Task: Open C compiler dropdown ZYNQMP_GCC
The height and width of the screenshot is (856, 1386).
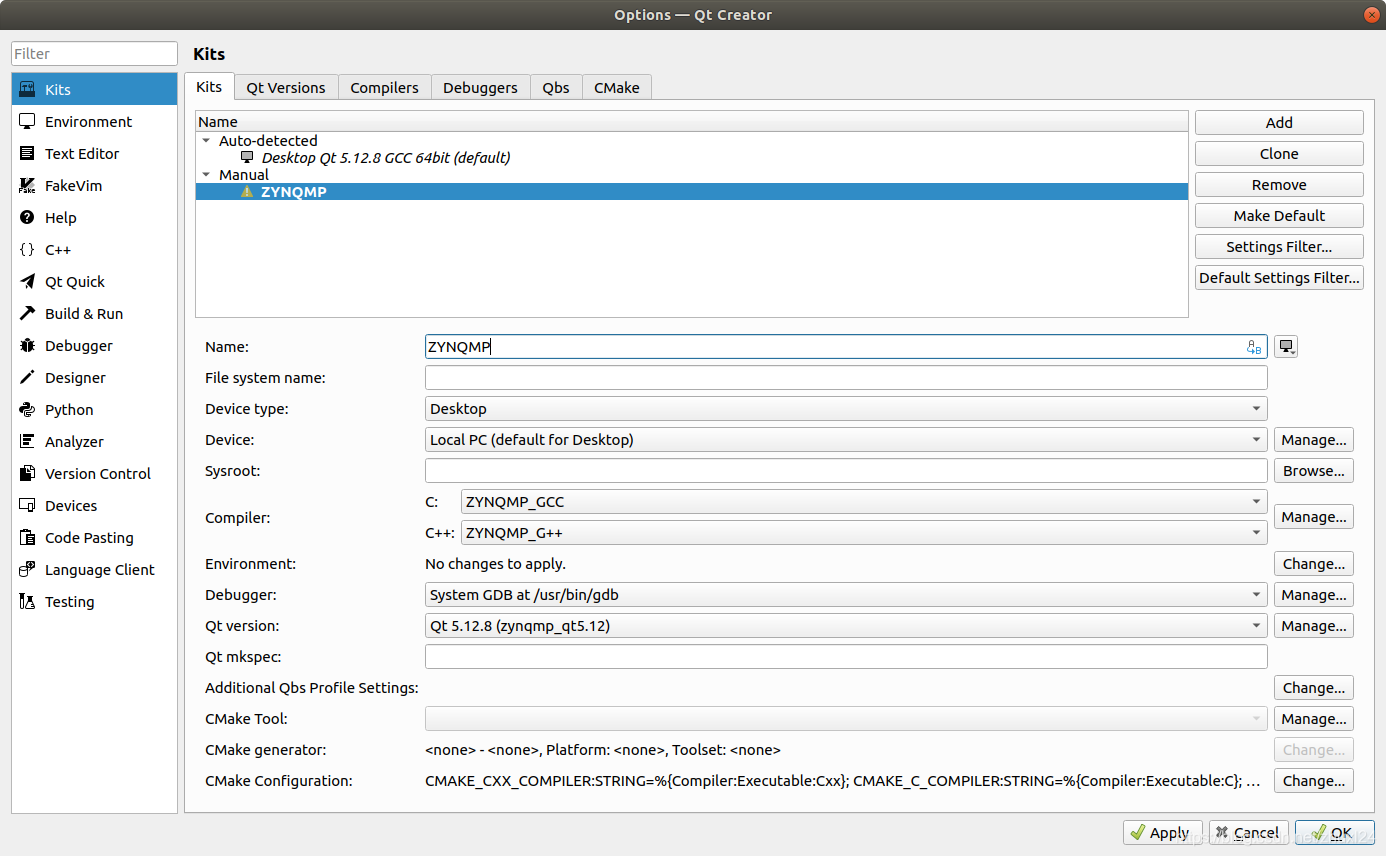Action: 864,501
